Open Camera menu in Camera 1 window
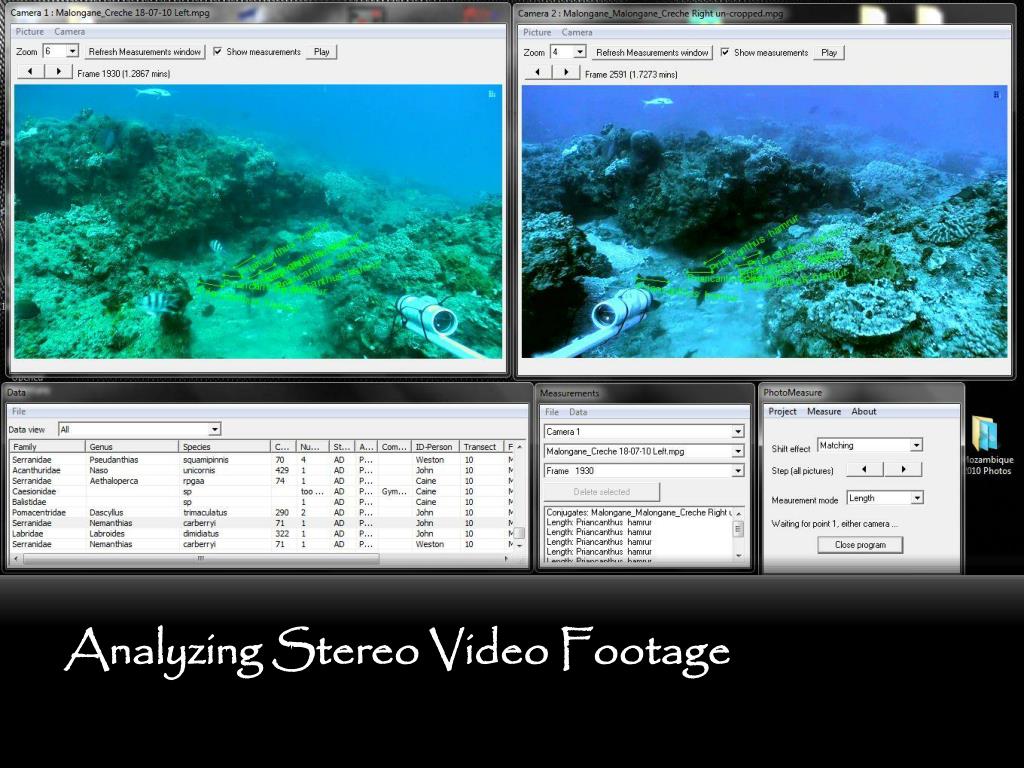The height and width of the screenshot is (768, 1024). [69, 31]
